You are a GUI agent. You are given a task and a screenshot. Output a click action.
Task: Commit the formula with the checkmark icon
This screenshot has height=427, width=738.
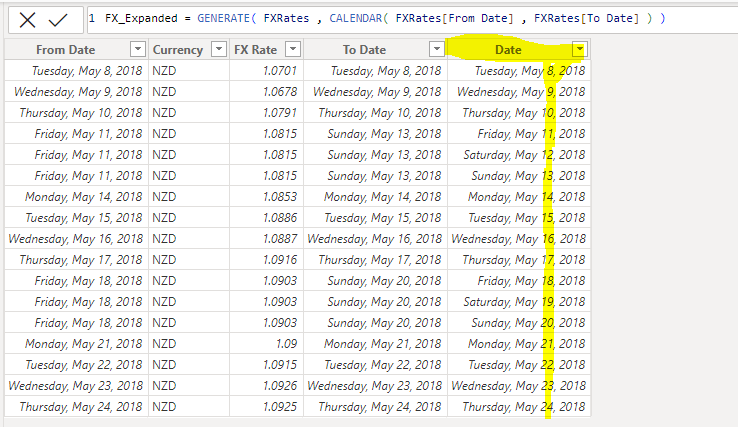click(58, 20)
